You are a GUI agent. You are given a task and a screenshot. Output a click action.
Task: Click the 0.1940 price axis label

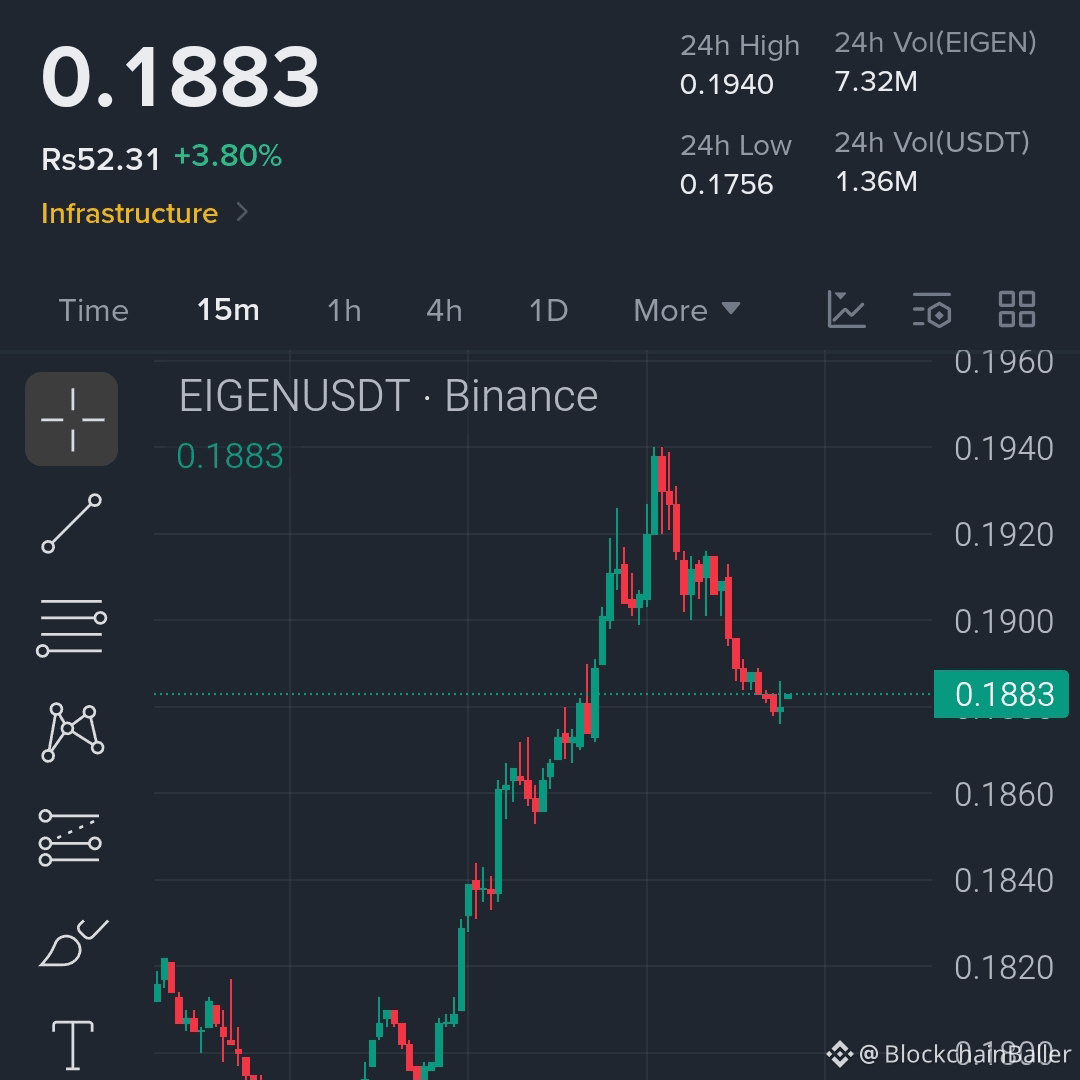[x=1004, y=449]
